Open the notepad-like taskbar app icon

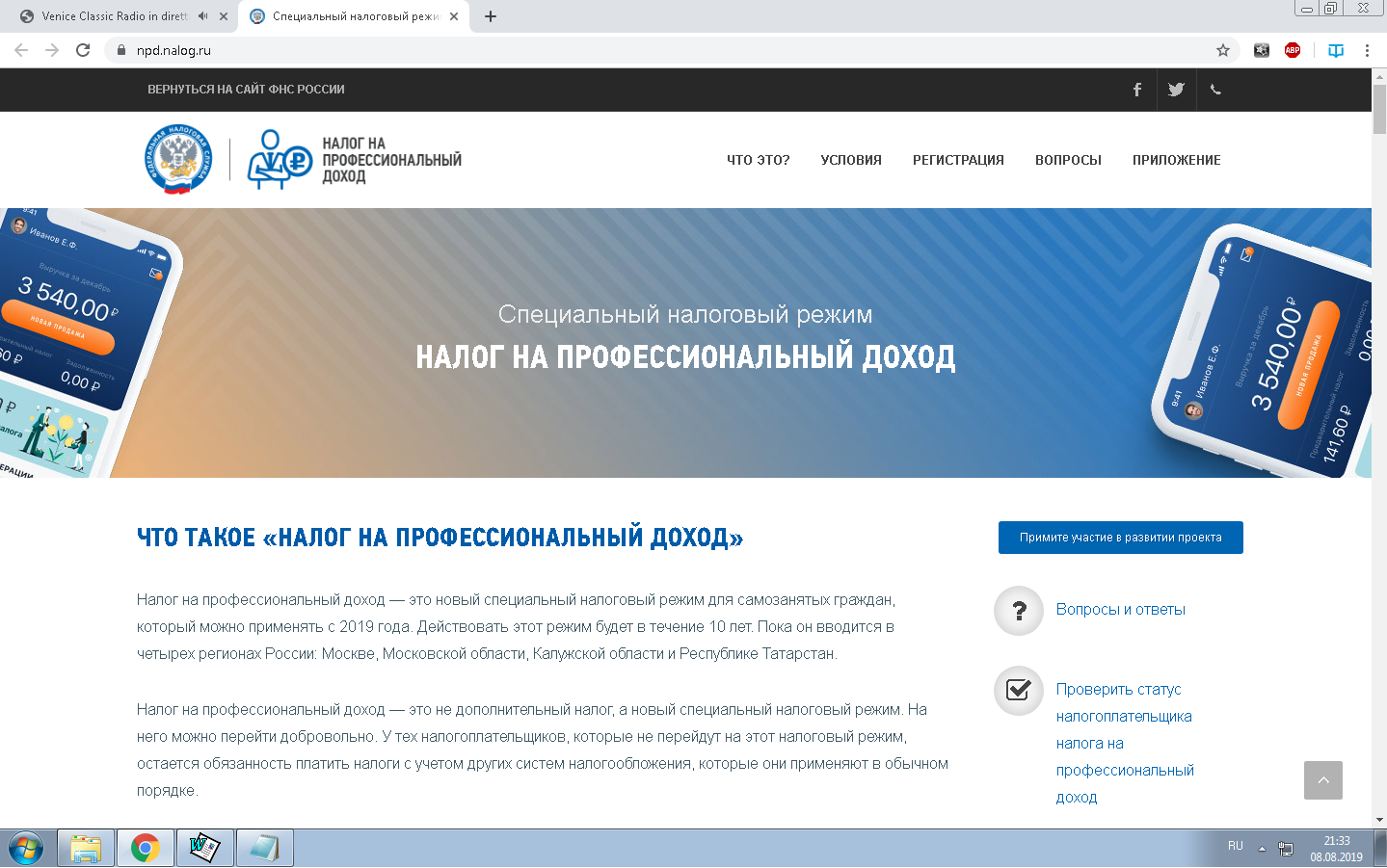[264, 849]
